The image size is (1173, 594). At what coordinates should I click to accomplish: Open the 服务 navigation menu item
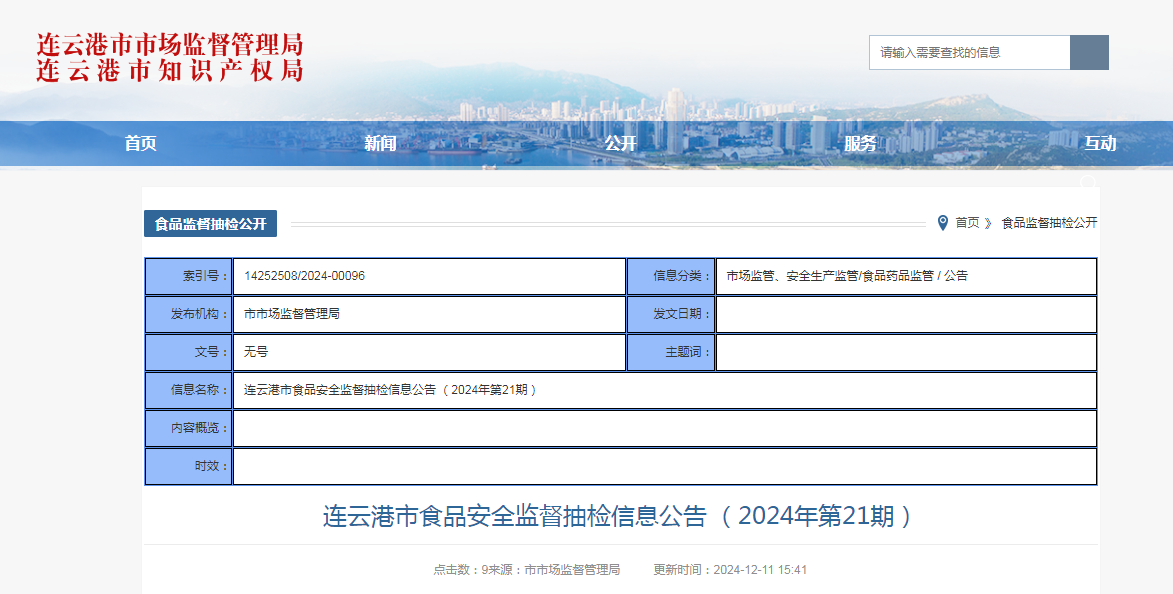860,144
